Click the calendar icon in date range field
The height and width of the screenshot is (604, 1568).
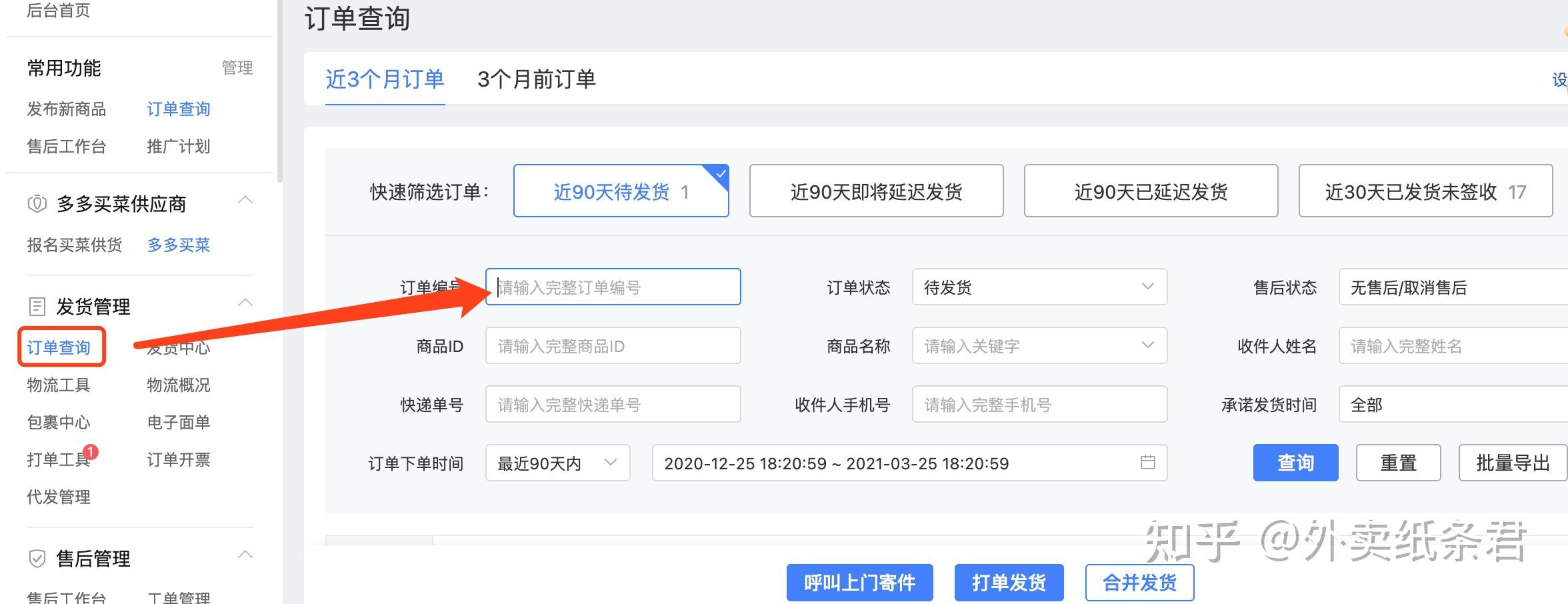(x=1147, y=462)
